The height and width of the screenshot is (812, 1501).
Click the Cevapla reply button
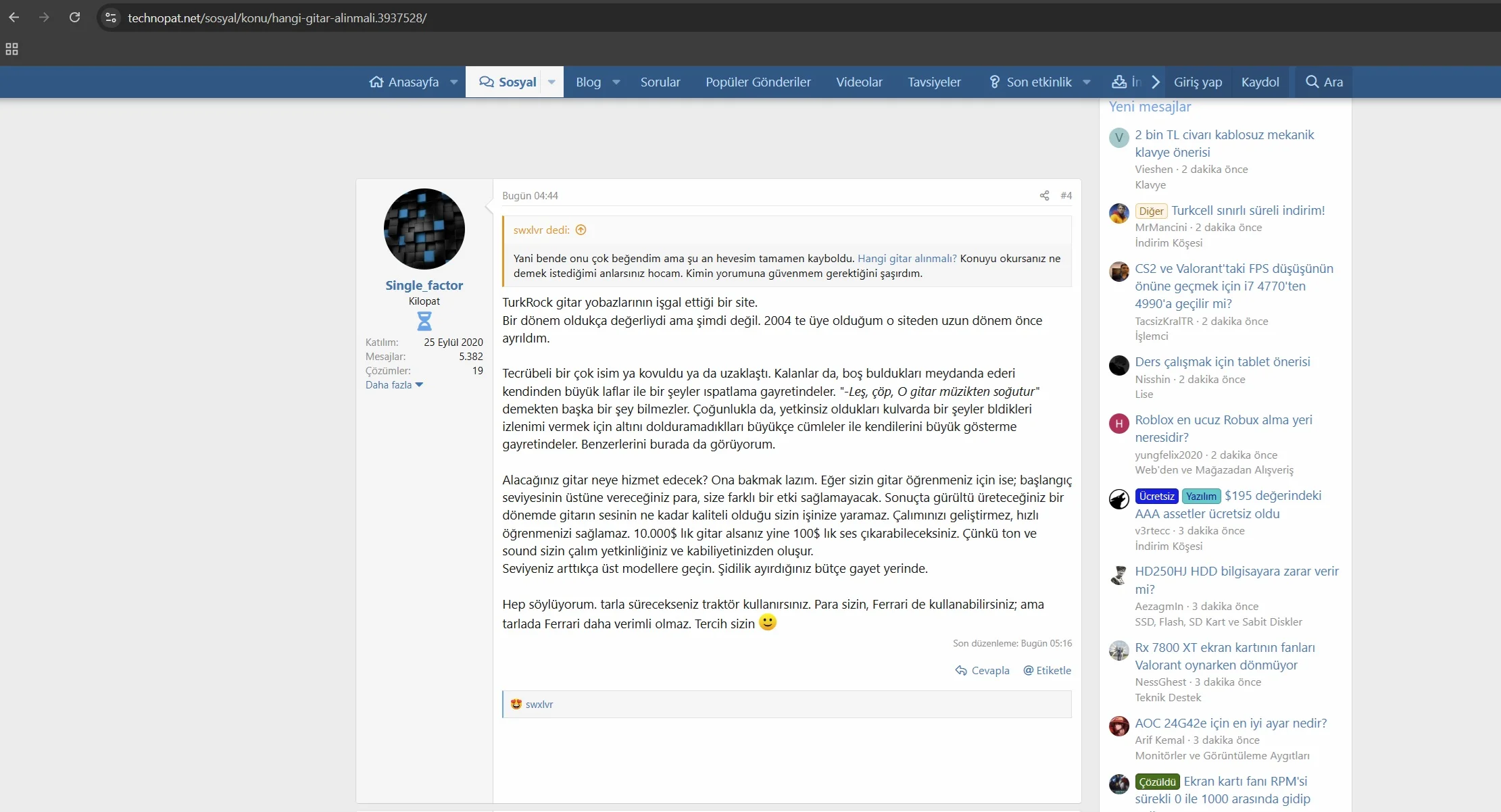pos(982,670)
